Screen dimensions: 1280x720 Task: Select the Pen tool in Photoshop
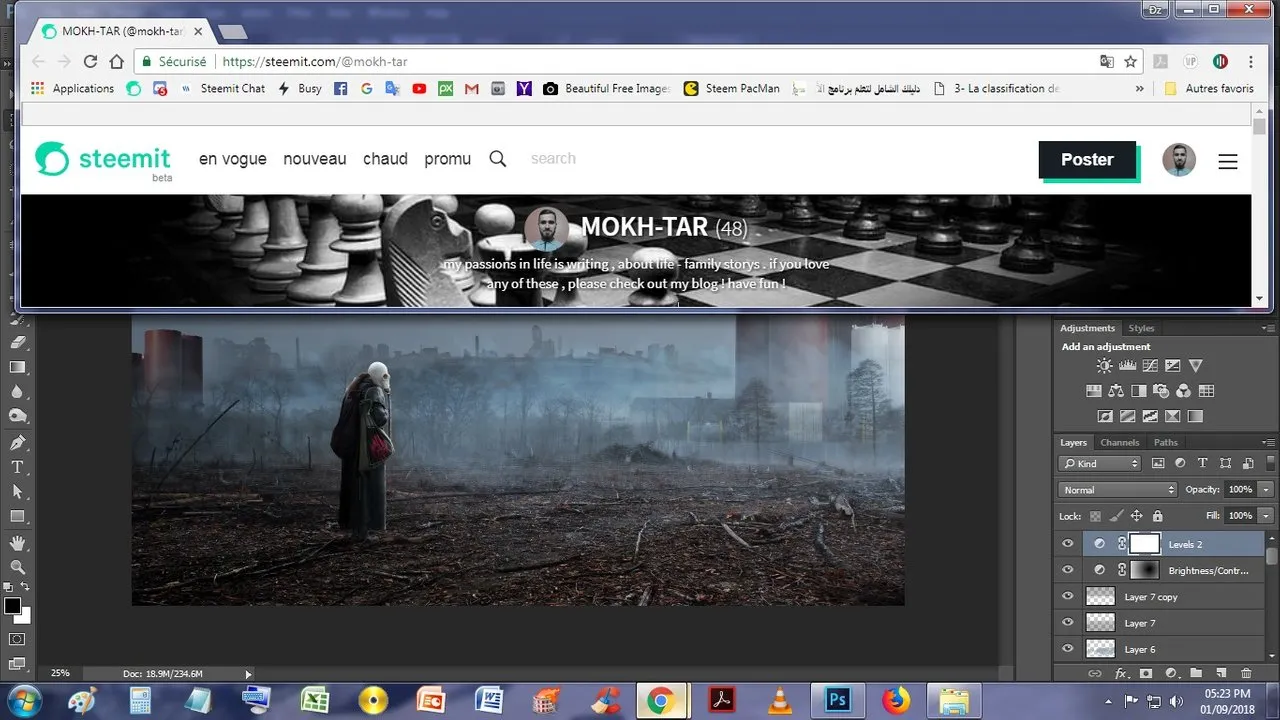(x=17, y=442)
